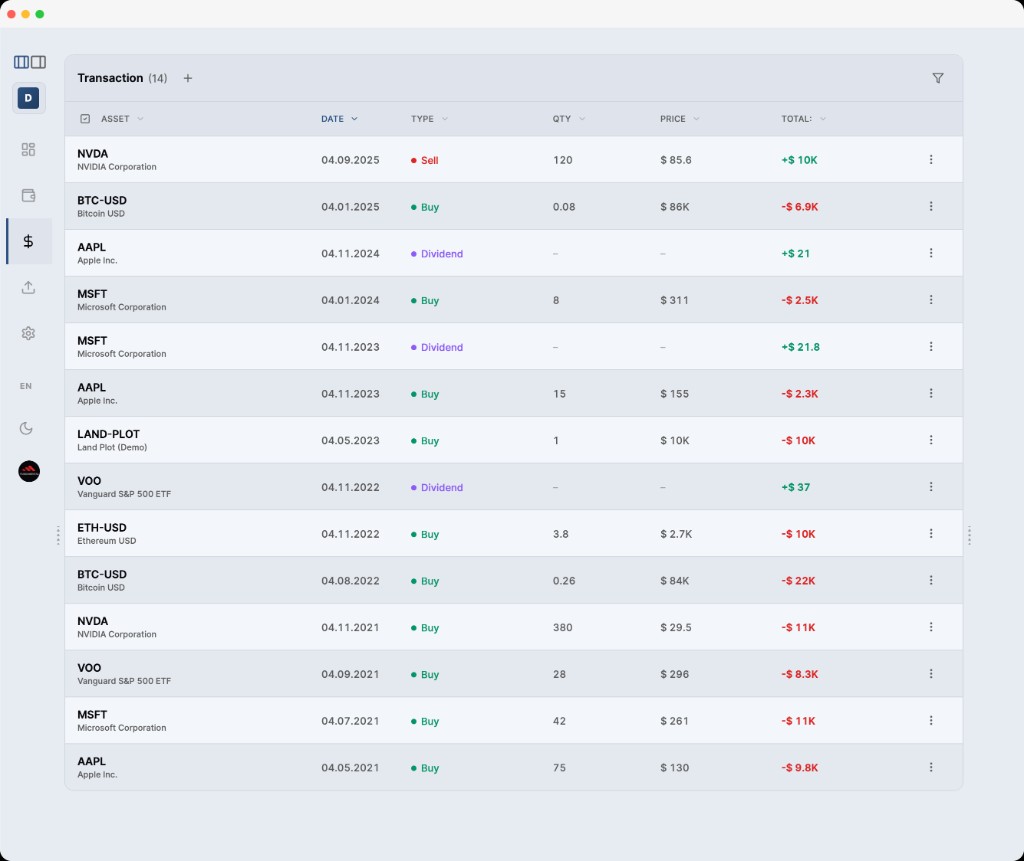Open the settings gear icon
This screenshot has height=861, width=1024.
(x=28, y=333)
